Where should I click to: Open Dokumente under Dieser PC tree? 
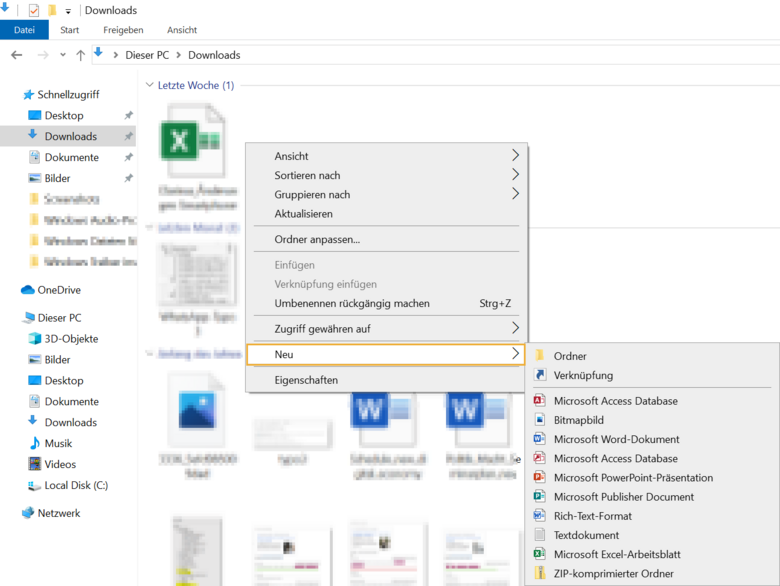72,401
